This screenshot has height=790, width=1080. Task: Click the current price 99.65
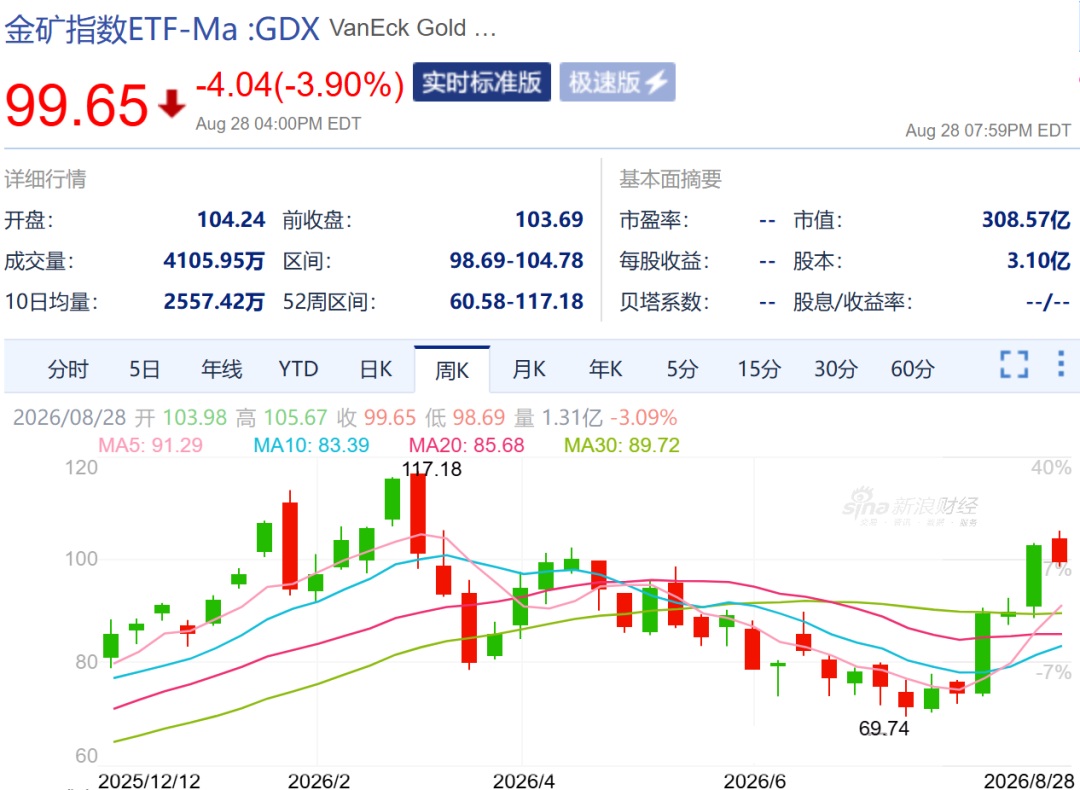(76, 105)
